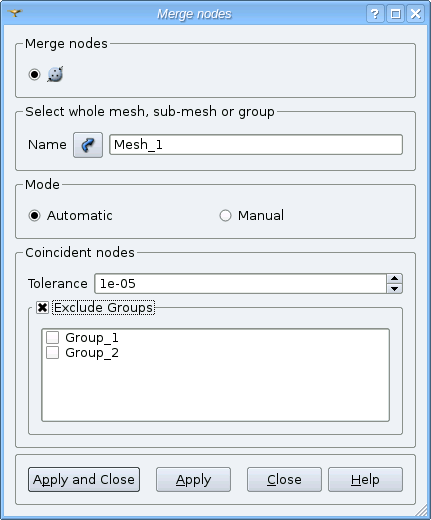Uncheck the Exclude Groups checkbox
Screen dimensions: 431x520
coord(42,308)
